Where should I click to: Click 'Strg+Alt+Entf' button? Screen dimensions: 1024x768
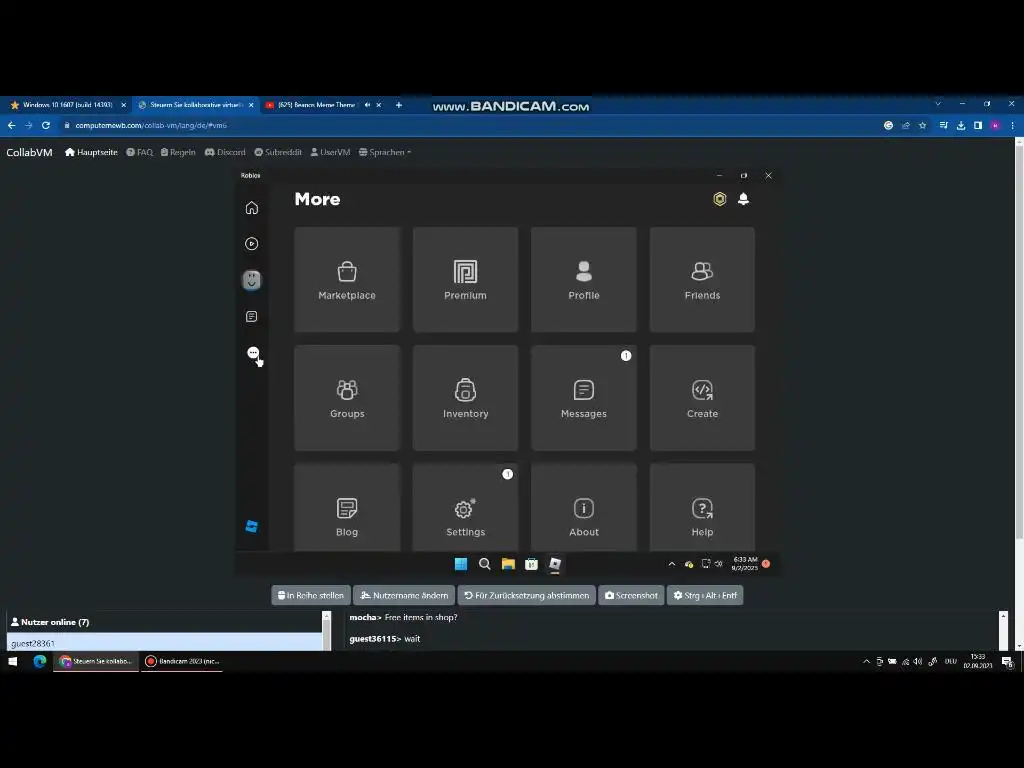click(705, 596)
